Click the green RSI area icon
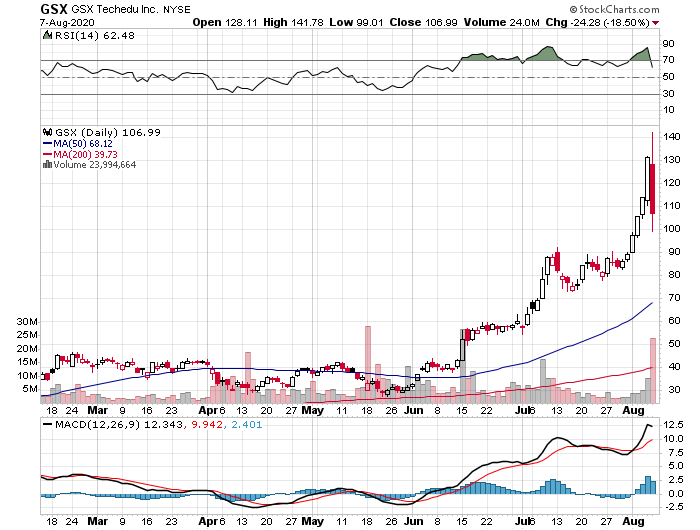Image resolution: width=700 pixels, height=530 pixels. pos(47,35)
